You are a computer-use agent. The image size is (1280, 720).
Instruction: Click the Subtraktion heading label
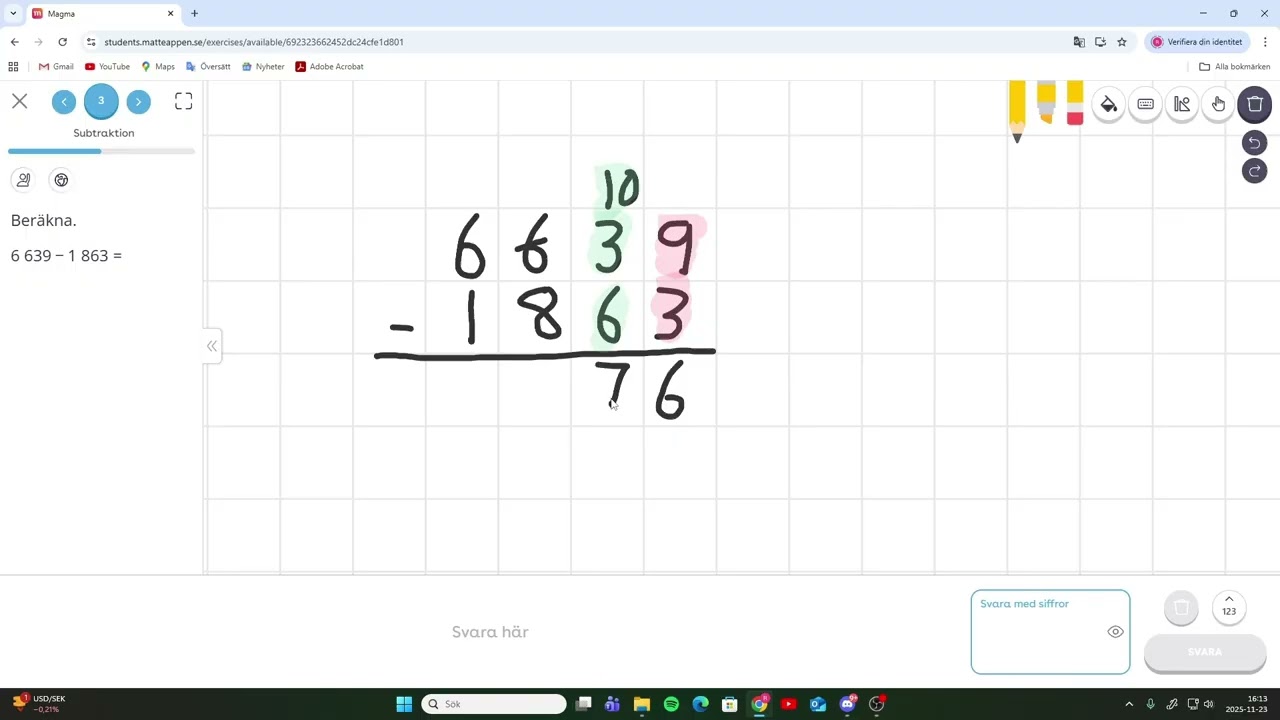[x=104, y=133]
